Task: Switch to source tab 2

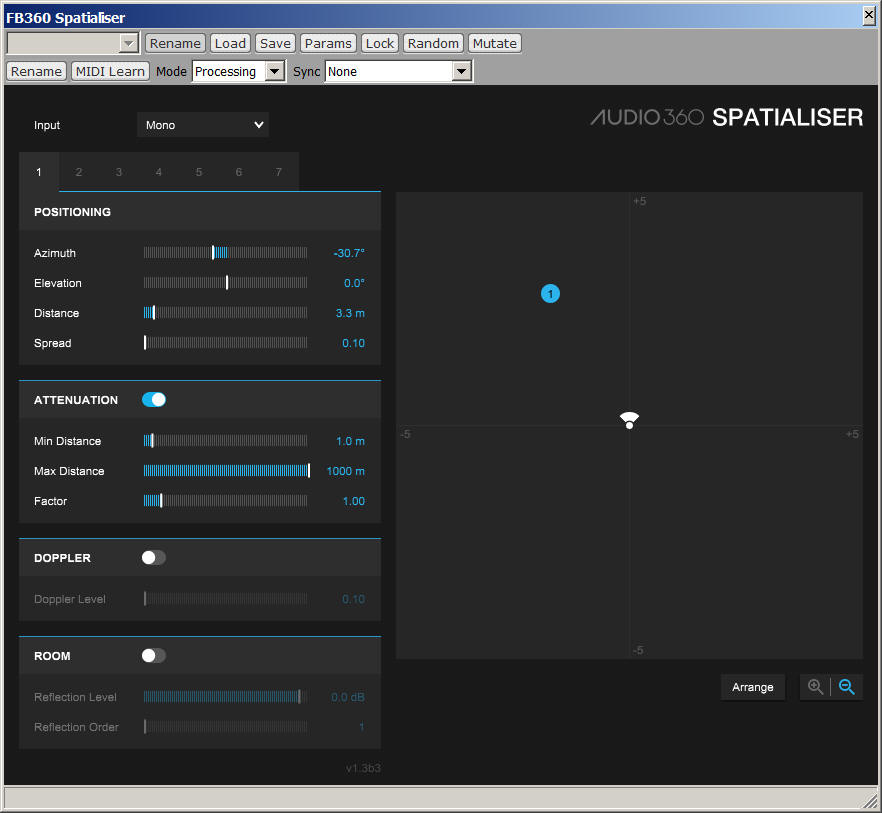Action: (x=79, y=172)
